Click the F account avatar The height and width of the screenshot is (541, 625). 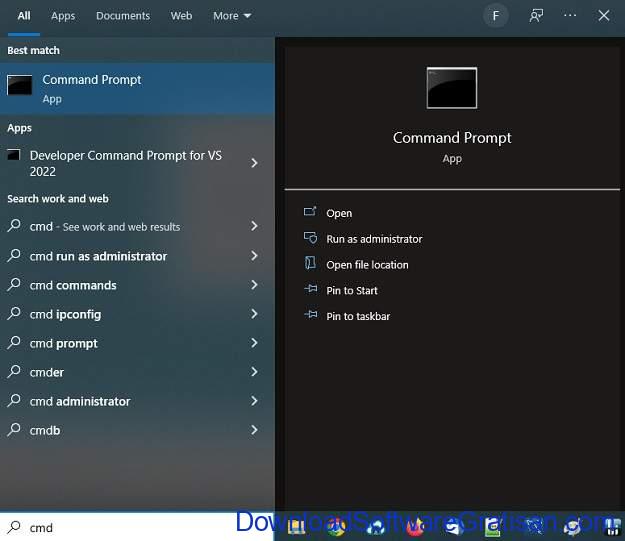tap(495, 16)
